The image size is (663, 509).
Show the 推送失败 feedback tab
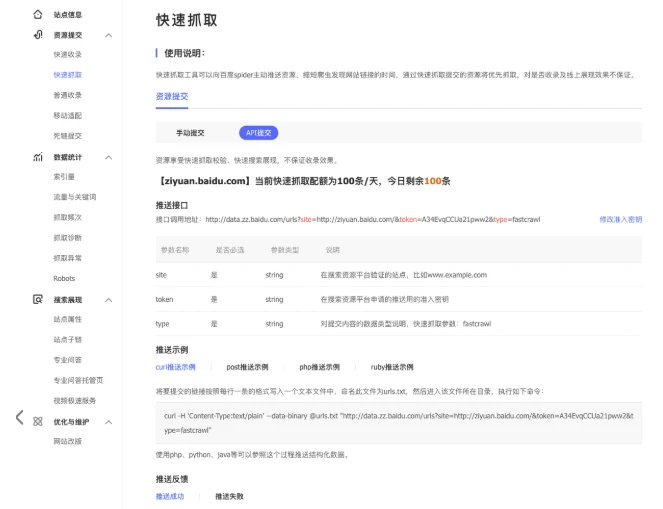[x=229, y=496]
